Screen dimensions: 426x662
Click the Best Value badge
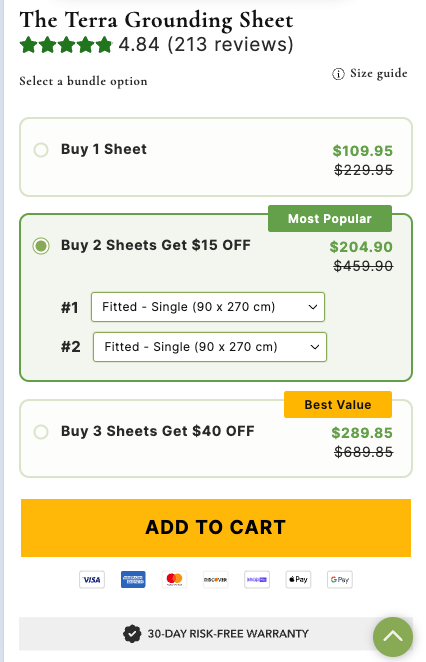tap(338, 404)
